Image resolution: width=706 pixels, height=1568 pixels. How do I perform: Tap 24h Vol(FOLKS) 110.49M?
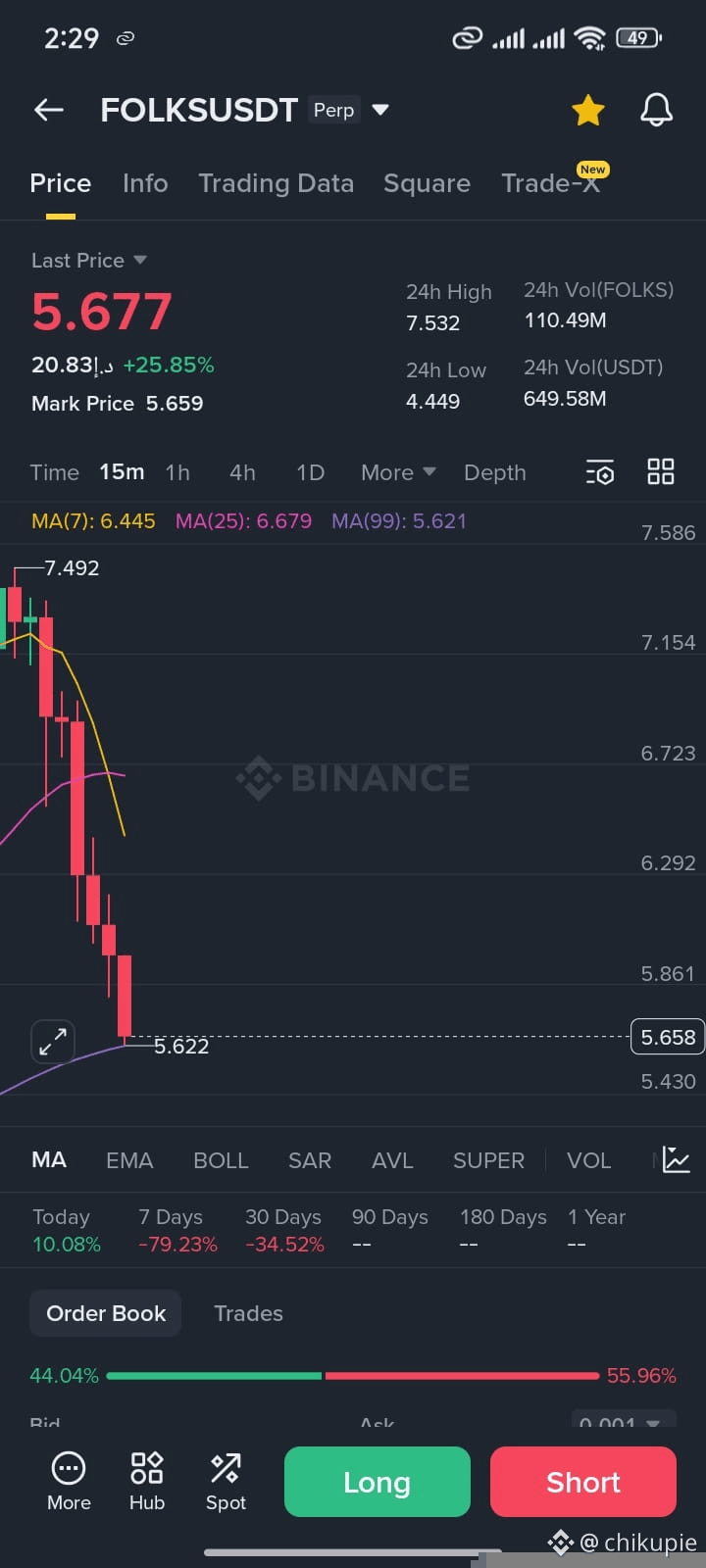565,320
